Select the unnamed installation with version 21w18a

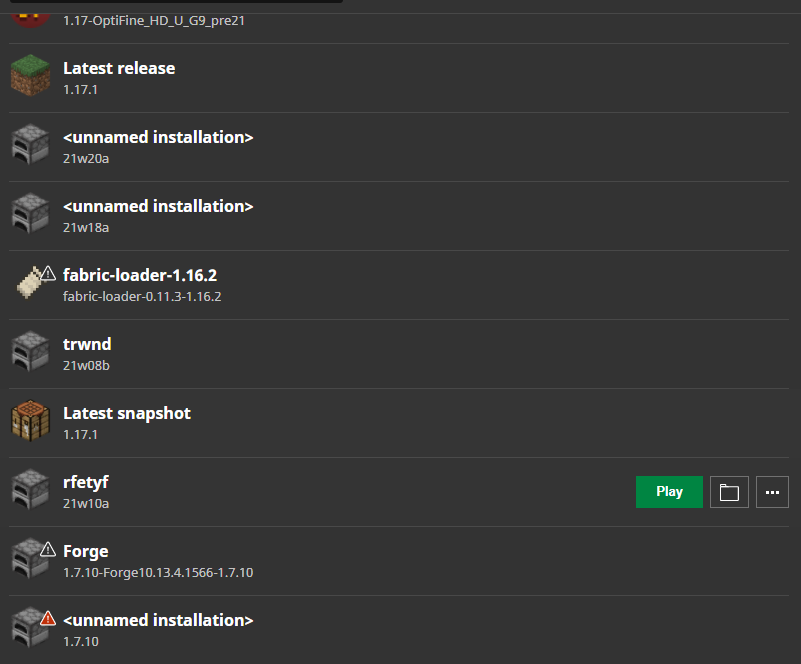[158, 206]
